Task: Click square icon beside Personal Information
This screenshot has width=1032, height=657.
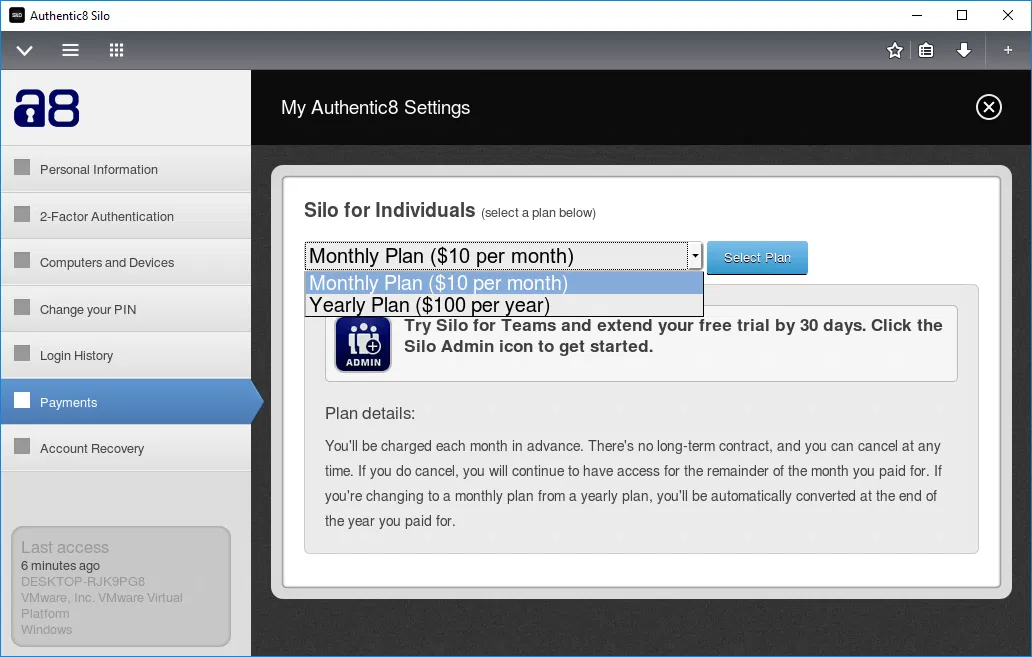Action: (x=22, y=167)
